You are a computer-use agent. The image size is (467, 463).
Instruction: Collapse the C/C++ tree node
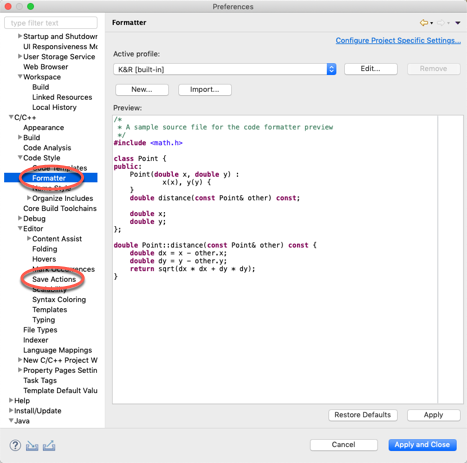pos(11,117)
